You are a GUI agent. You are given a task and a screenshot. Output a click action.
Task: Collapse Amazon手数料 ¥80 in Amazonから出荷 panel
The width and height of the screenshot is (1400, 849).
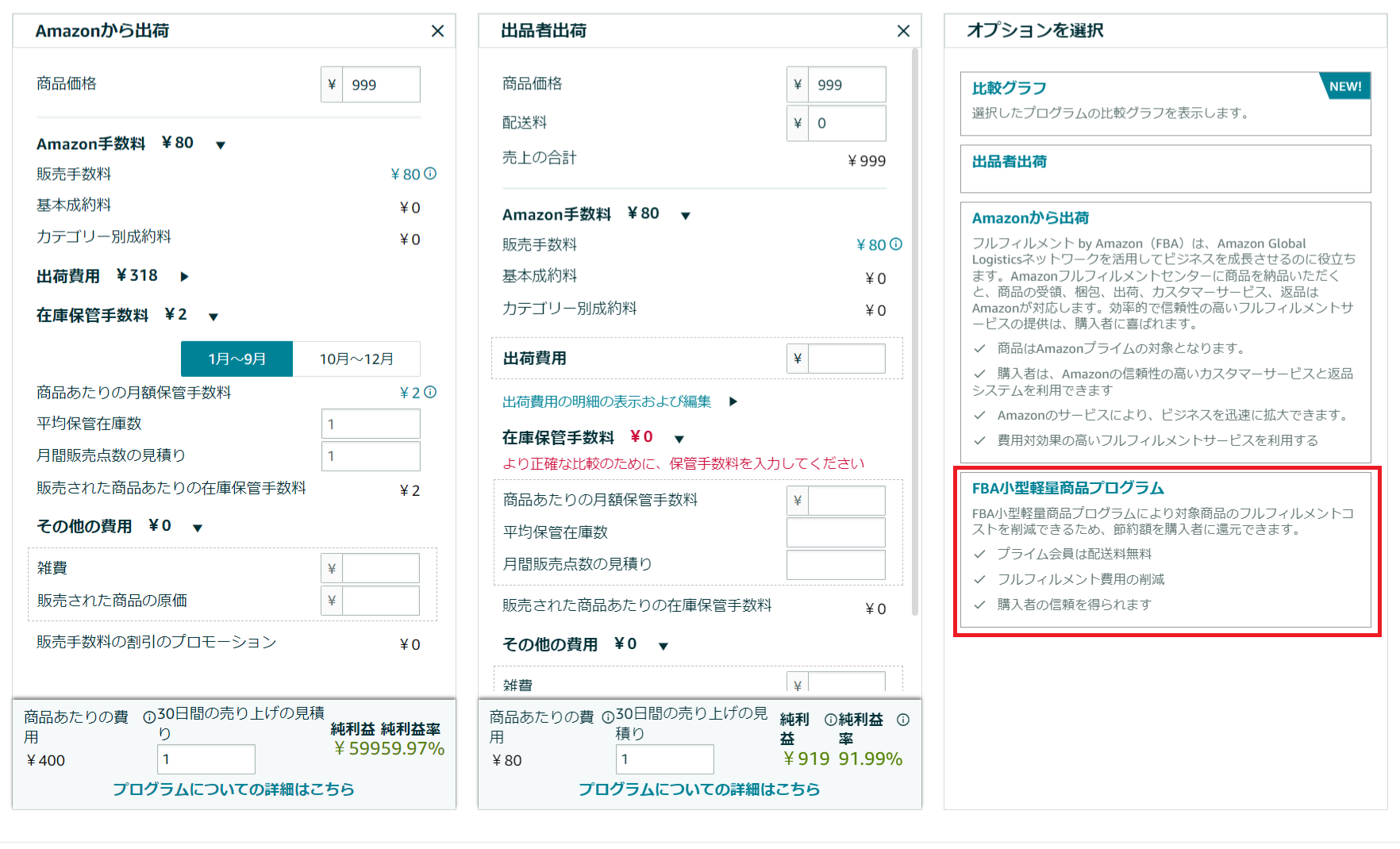221,145
